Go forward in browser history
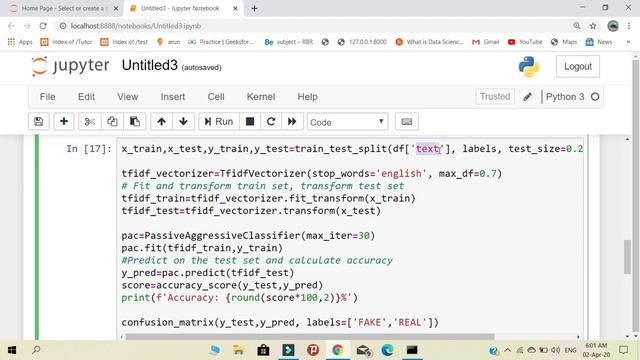The image size is (640, 360). click(x=27, y=26)
